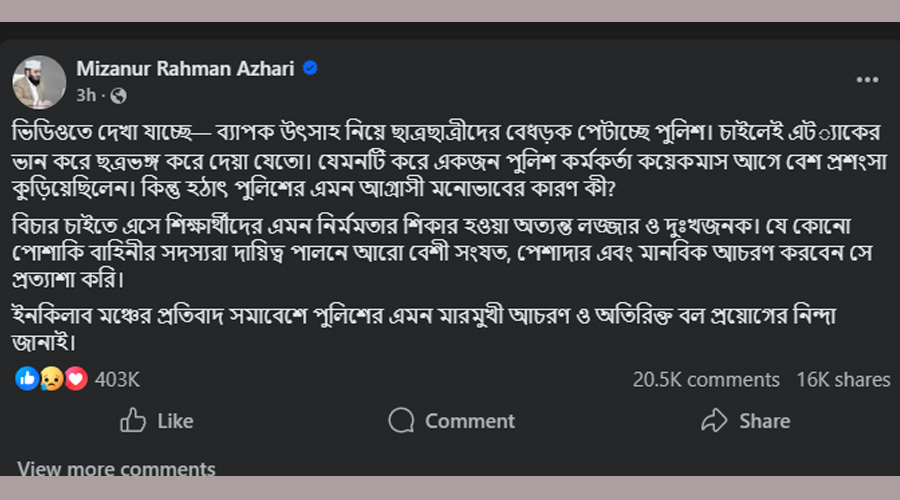Screen dimensions: 900x500
Task: Open the three-dot post options menu
Action: 865,80
